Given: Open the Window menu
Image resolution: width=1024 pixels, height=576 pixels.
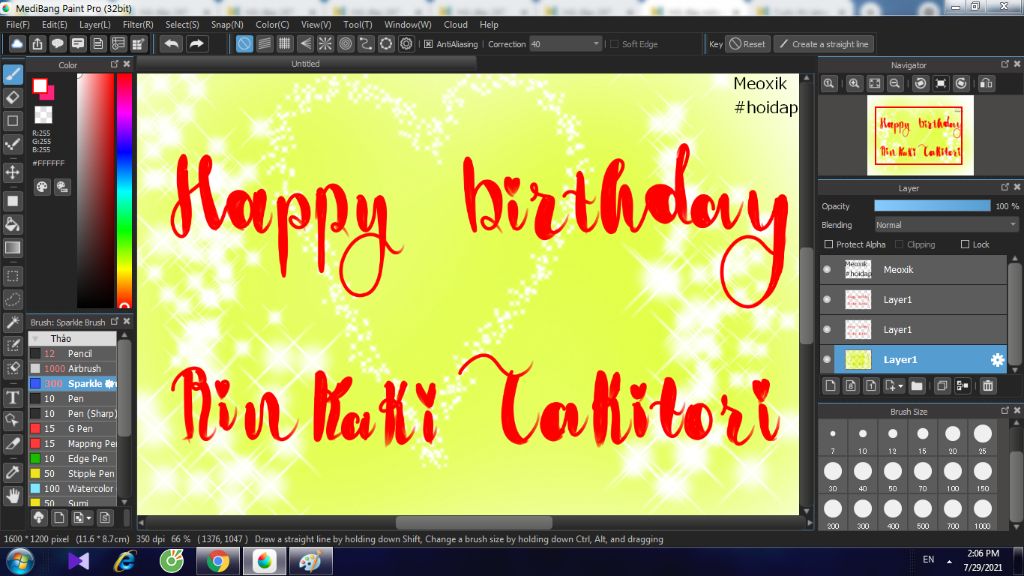Looking at the screenshot, I should tap(408, 25).
